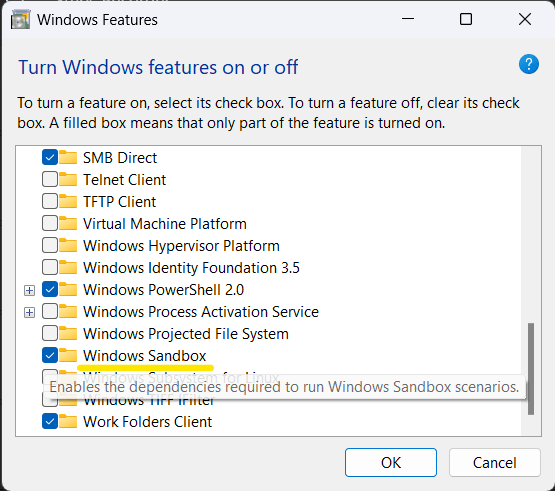Turn off the Work Folders Client checkbox
The height and width of the screenshot is (491, 555).
coord(50,422)
